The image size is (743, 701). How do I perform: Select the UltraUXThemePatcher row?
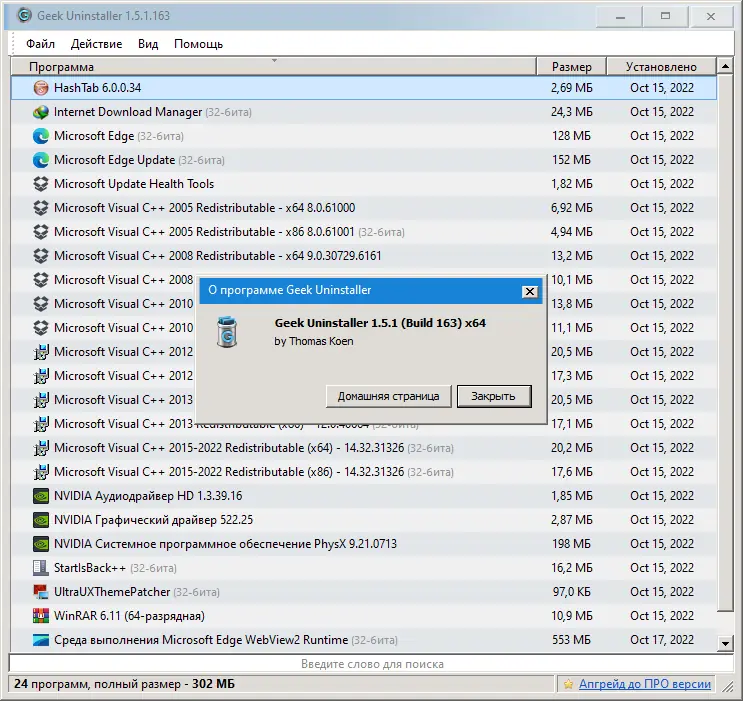tap(363, 592)
